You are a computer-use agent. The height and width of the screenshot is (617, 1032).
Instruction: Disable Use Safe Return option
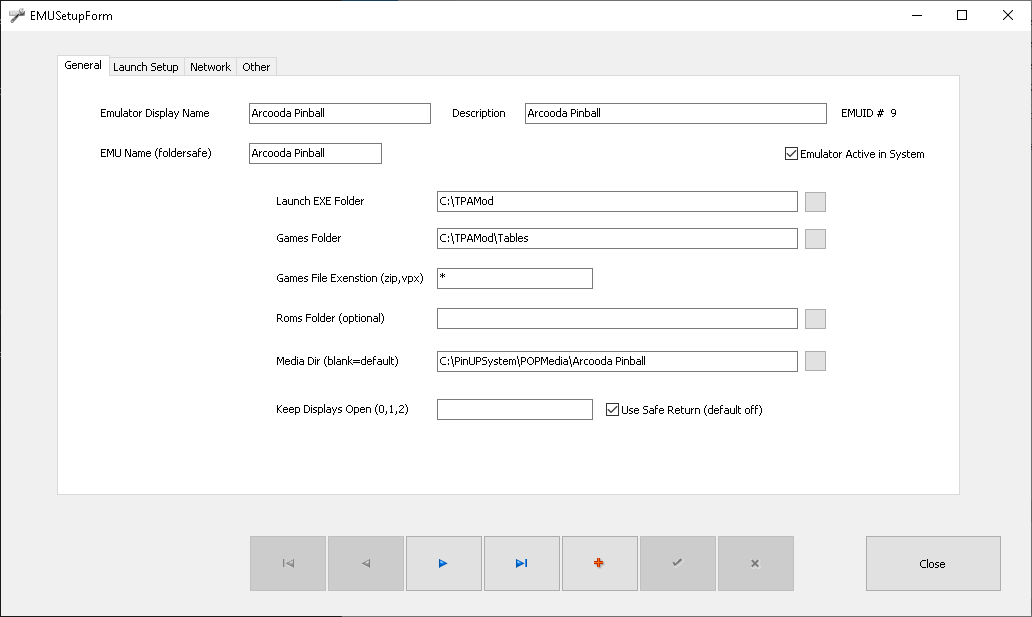(613, 410)
